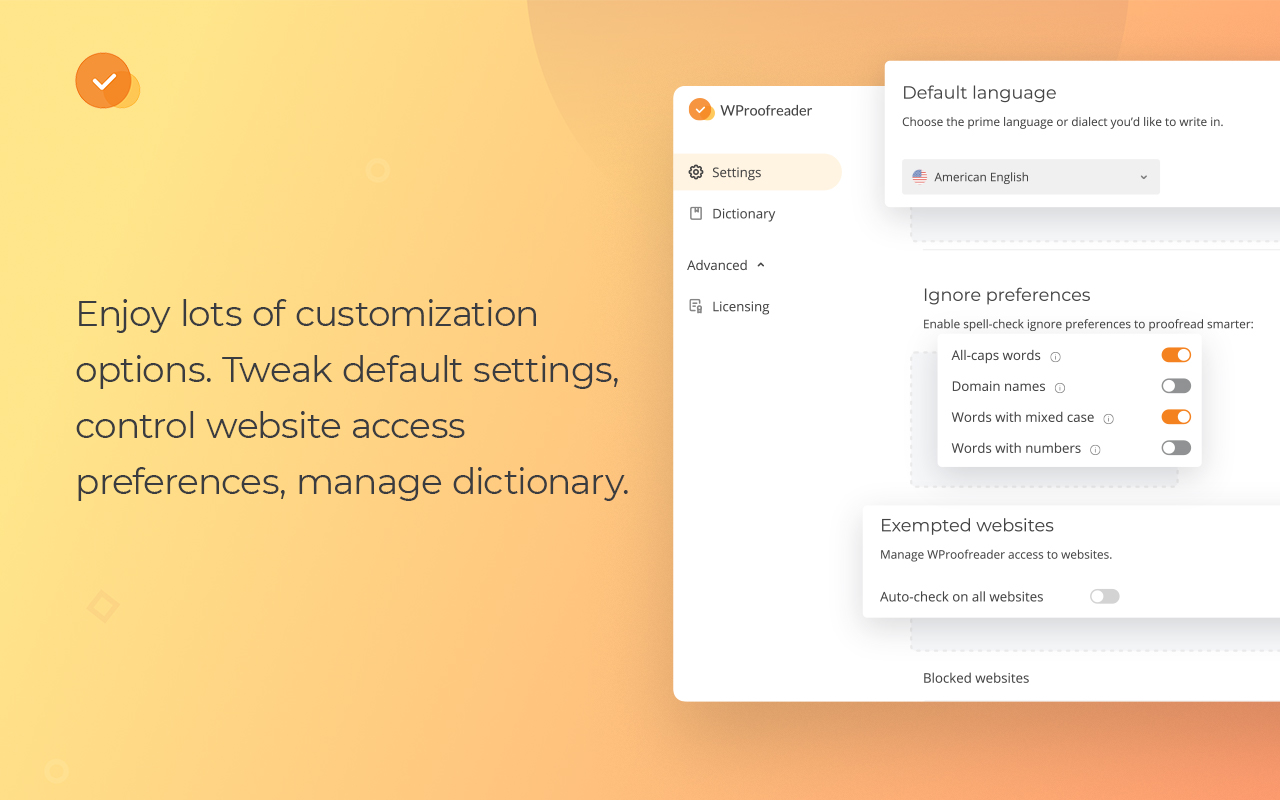1280x800 pixels.
Task: Open the American English language dropdown
Action: [1031, 177]
